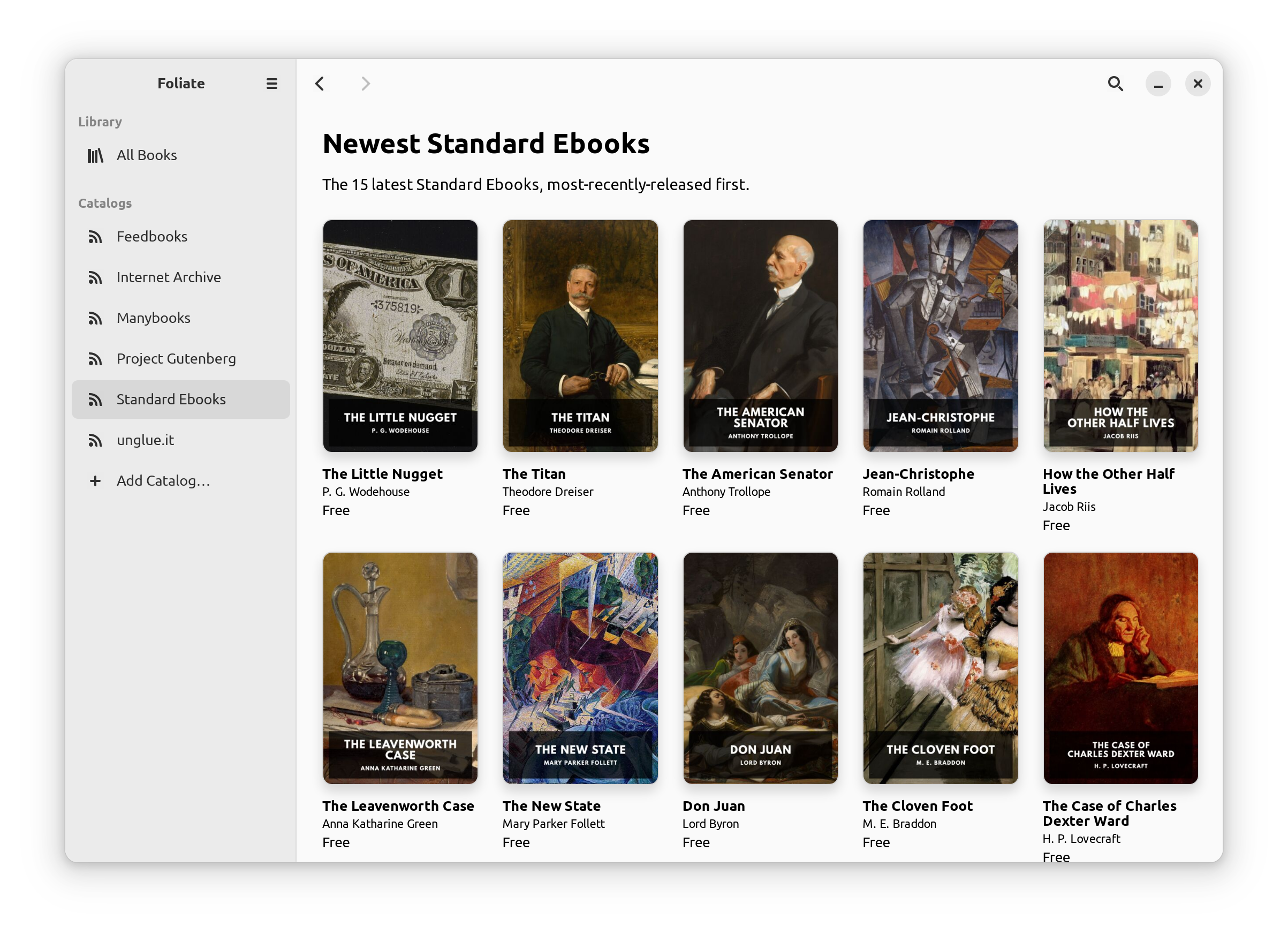Select the All Books library icon

point(95,155)
